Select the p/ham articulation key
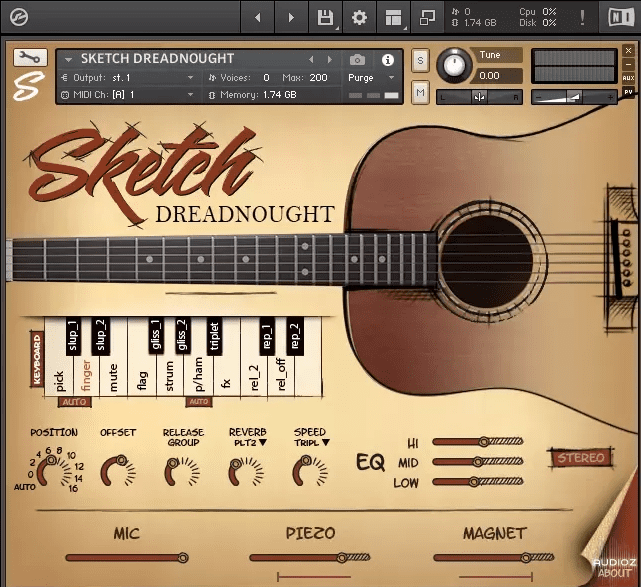 tap(198, 375)
